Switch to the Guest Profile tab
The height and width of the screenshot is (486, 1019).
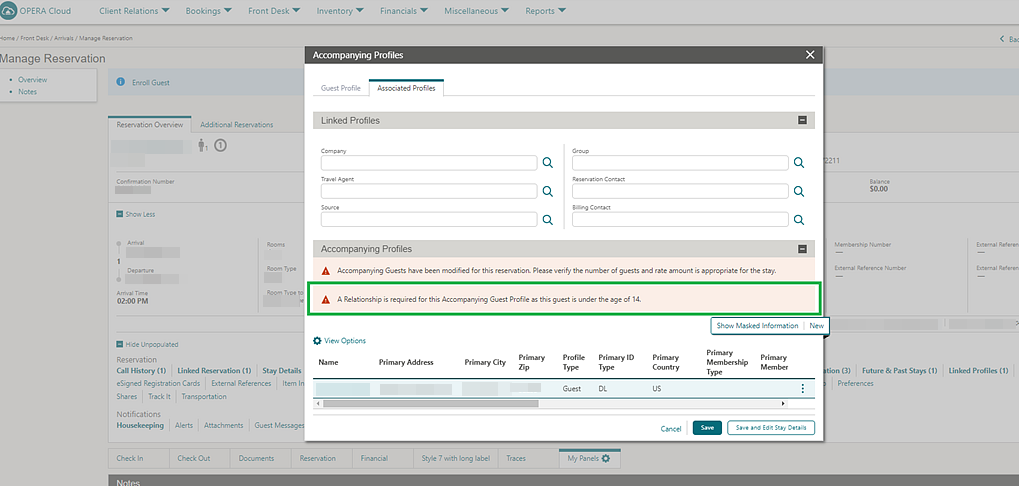coord(341,88)
